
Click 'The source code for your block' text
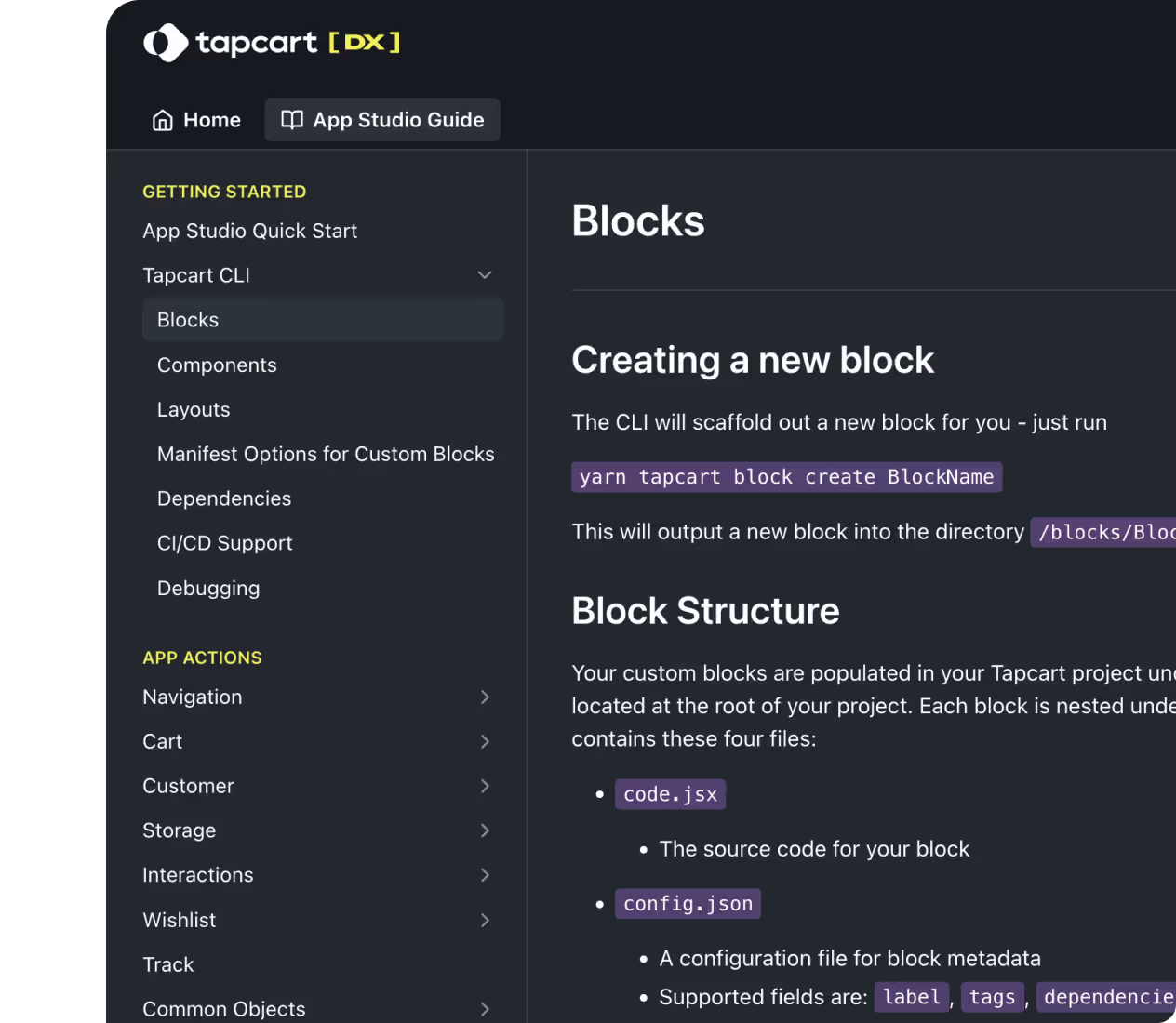click(x=814, y=849)
